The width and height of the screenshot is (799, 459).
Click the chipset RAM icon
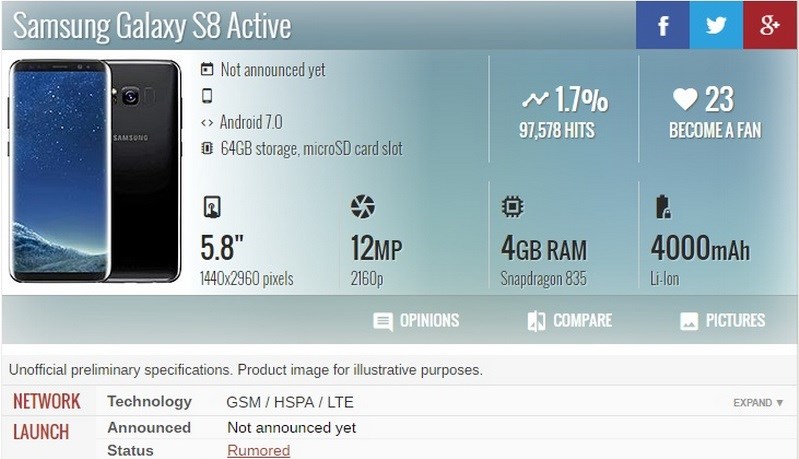[512, 208]
